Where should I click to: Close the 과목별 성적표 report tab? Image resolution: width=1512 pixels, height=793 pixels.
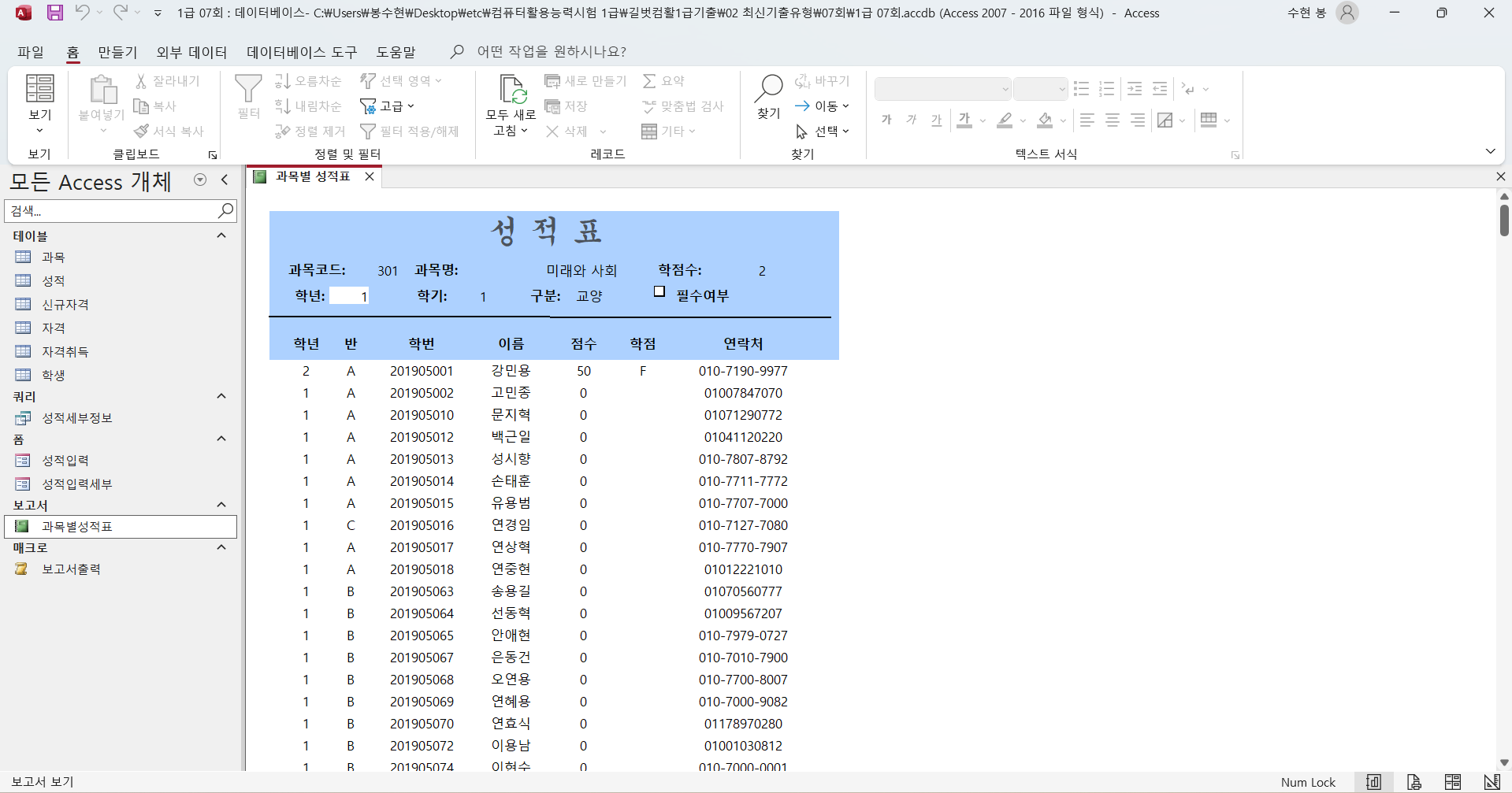click(370, 176)
